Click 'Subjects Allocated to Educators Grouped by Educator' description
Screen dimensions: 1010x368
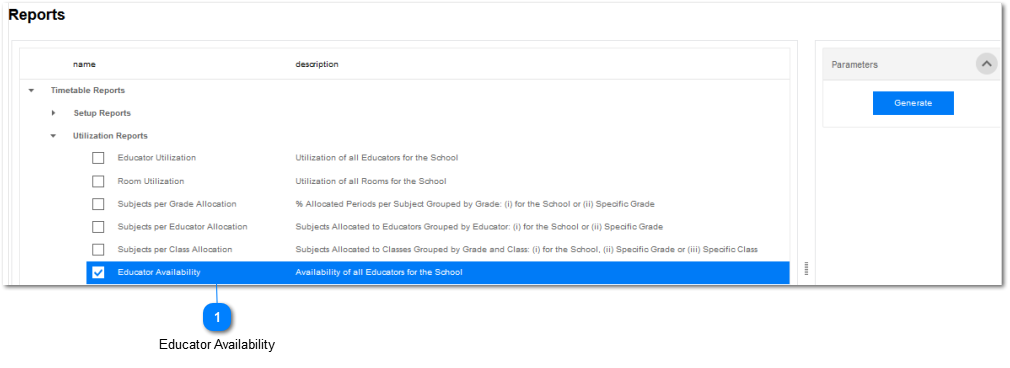pyautogui.click(x=479, y=227)
